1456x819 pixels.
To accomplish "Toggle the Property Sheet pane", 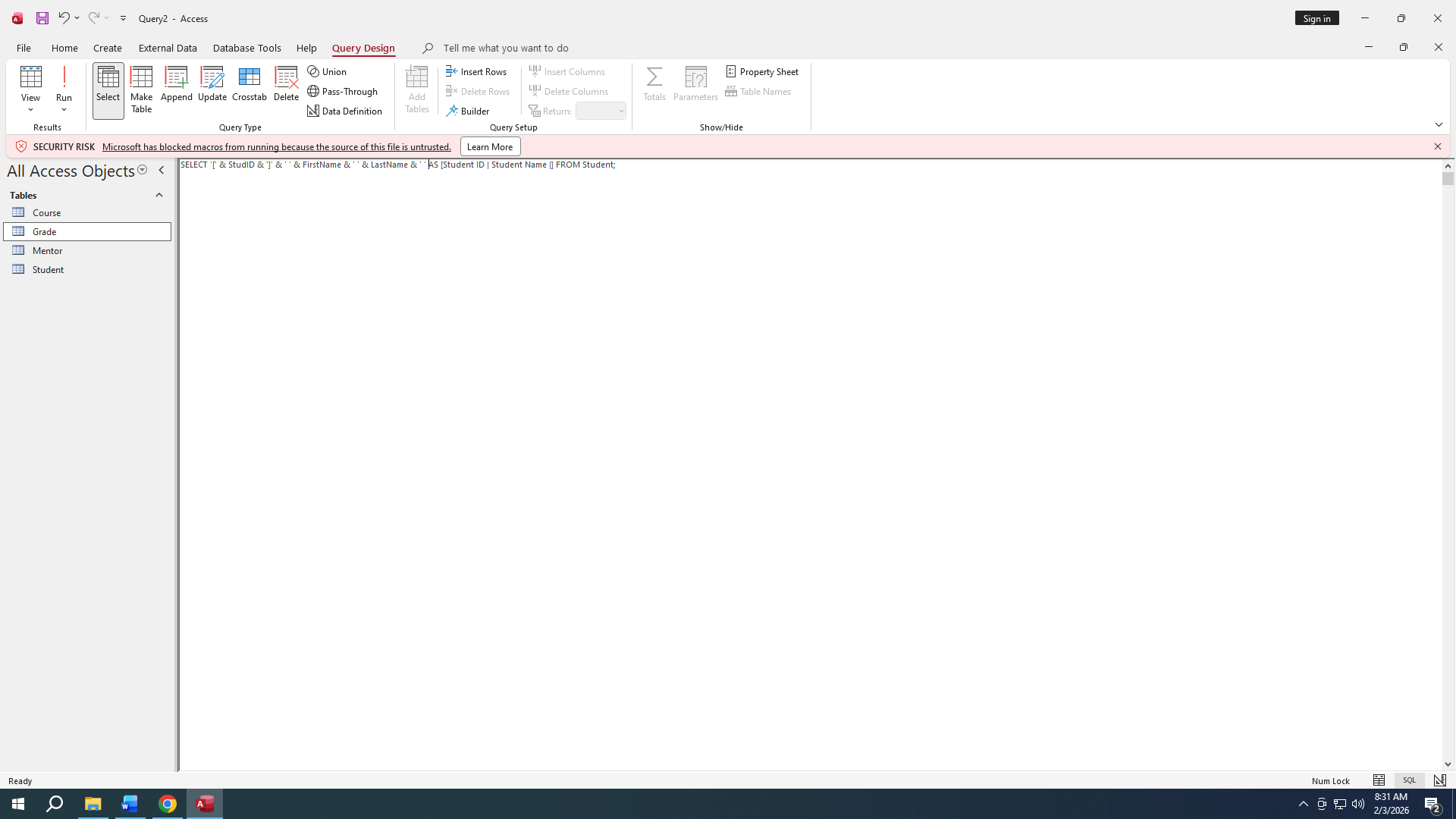I will point(762,71).
